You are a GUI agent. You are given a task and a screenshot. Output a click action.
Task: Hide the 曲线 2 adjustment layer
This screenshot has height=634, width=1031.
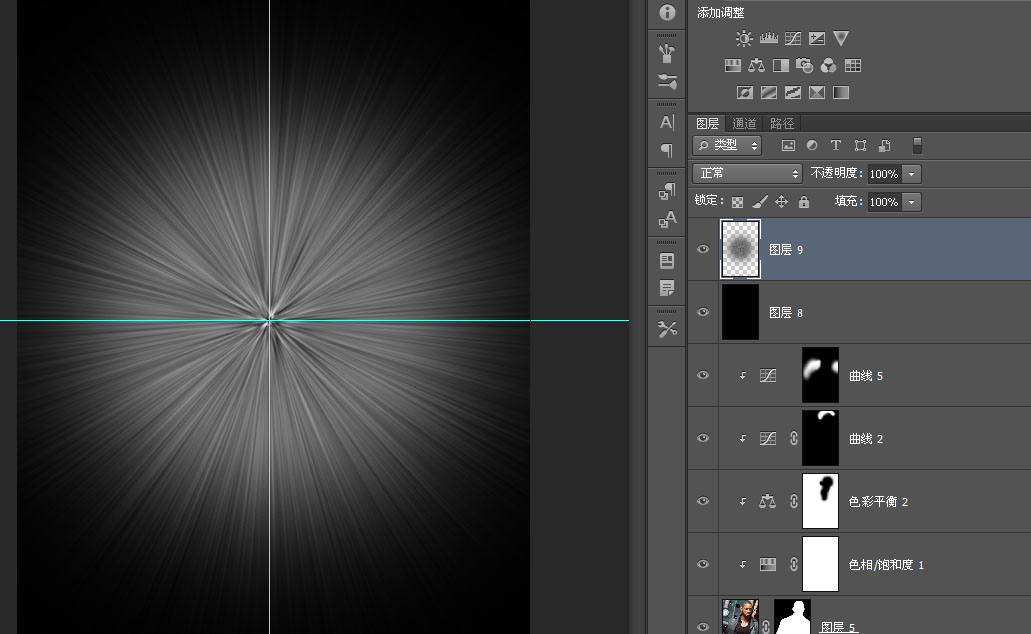(x=703, y=439)
